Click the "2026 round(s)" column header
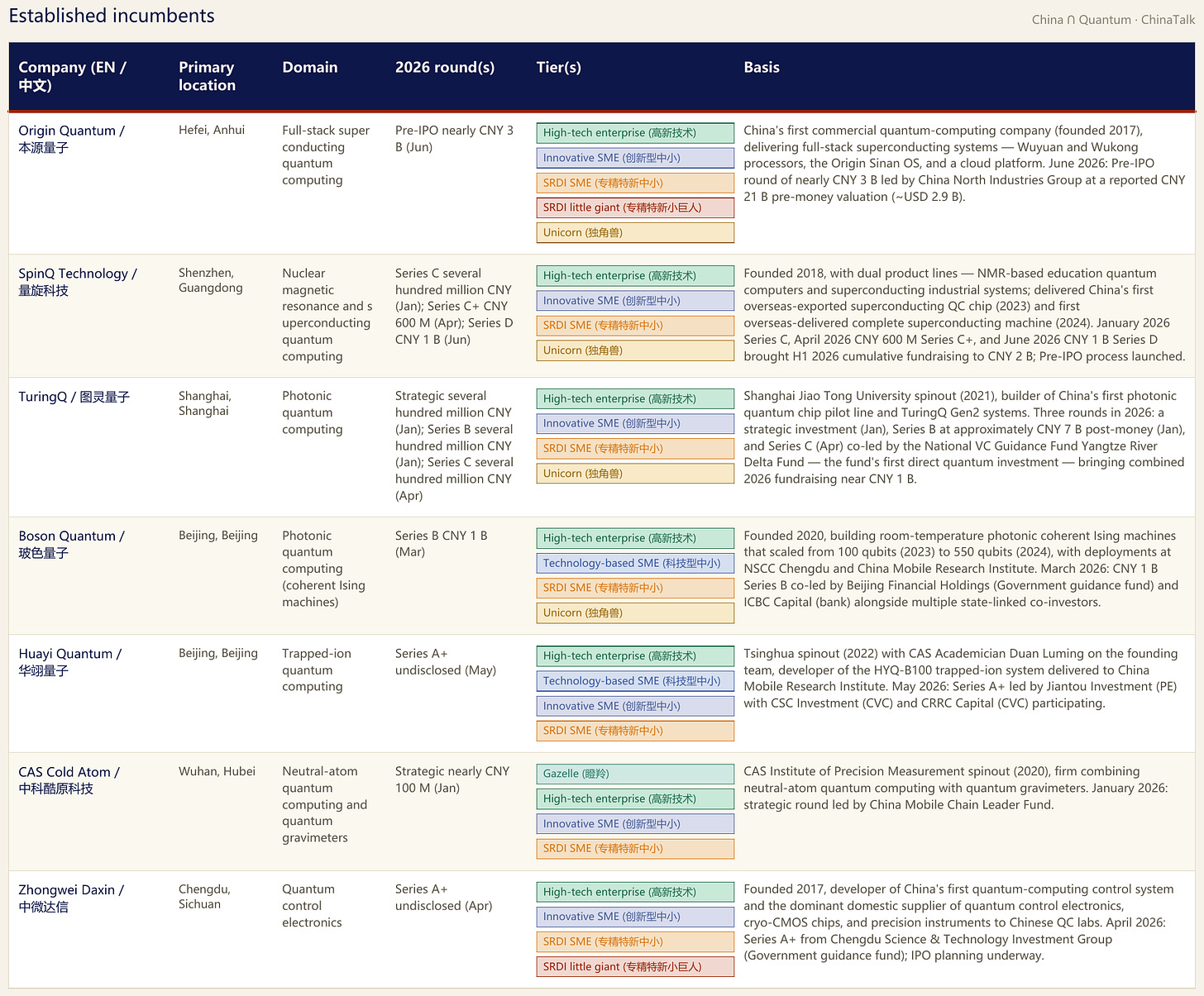The image size is (1204, 996). tap(445, 68)
